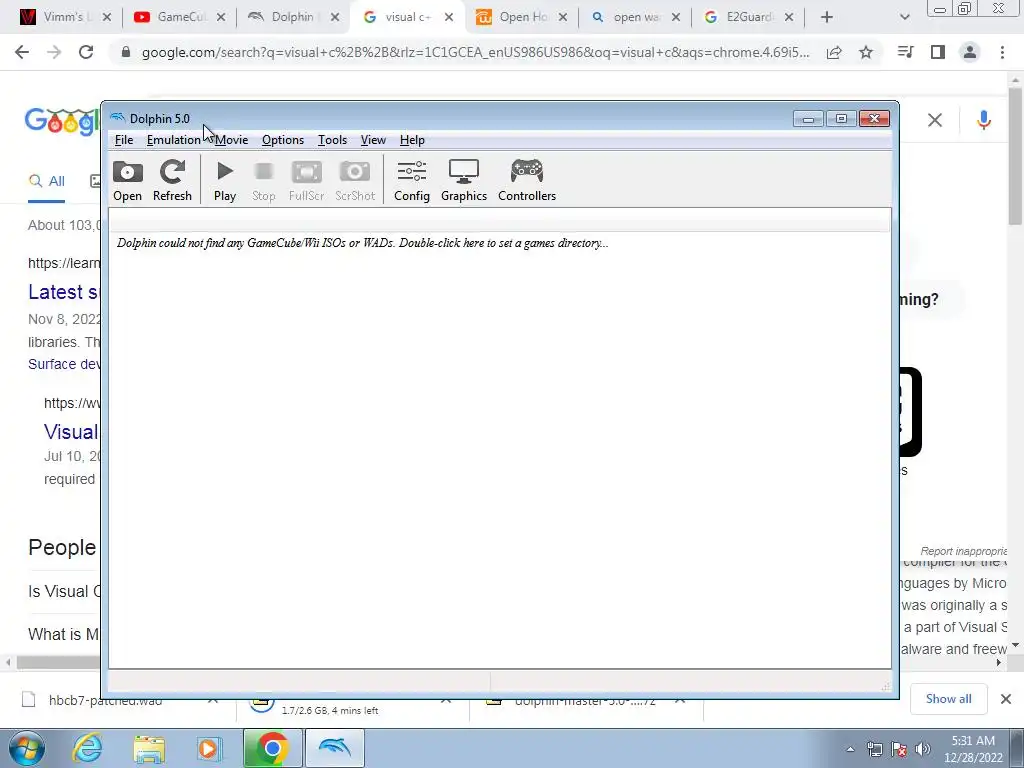The height and width of the screenshot is (768, 1024).
Task: Share this page using the address bar icon
Action: pos(834,53)
